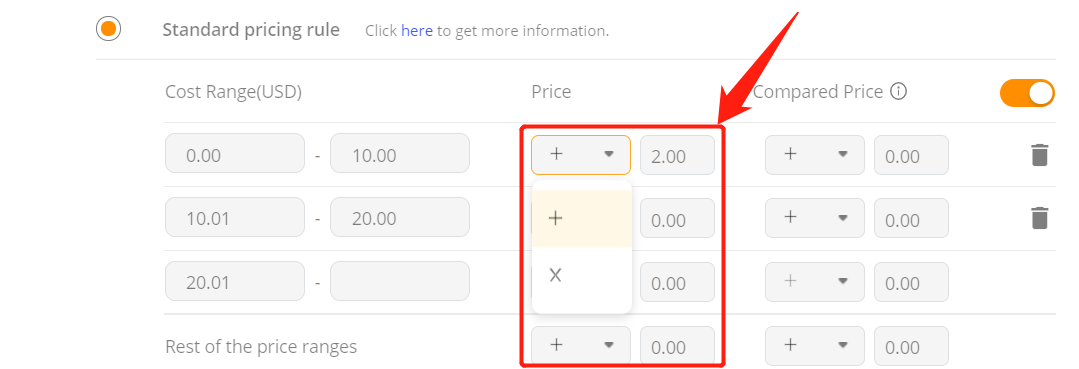Select the Standard pricing rule radio button

tap(109, 30)
